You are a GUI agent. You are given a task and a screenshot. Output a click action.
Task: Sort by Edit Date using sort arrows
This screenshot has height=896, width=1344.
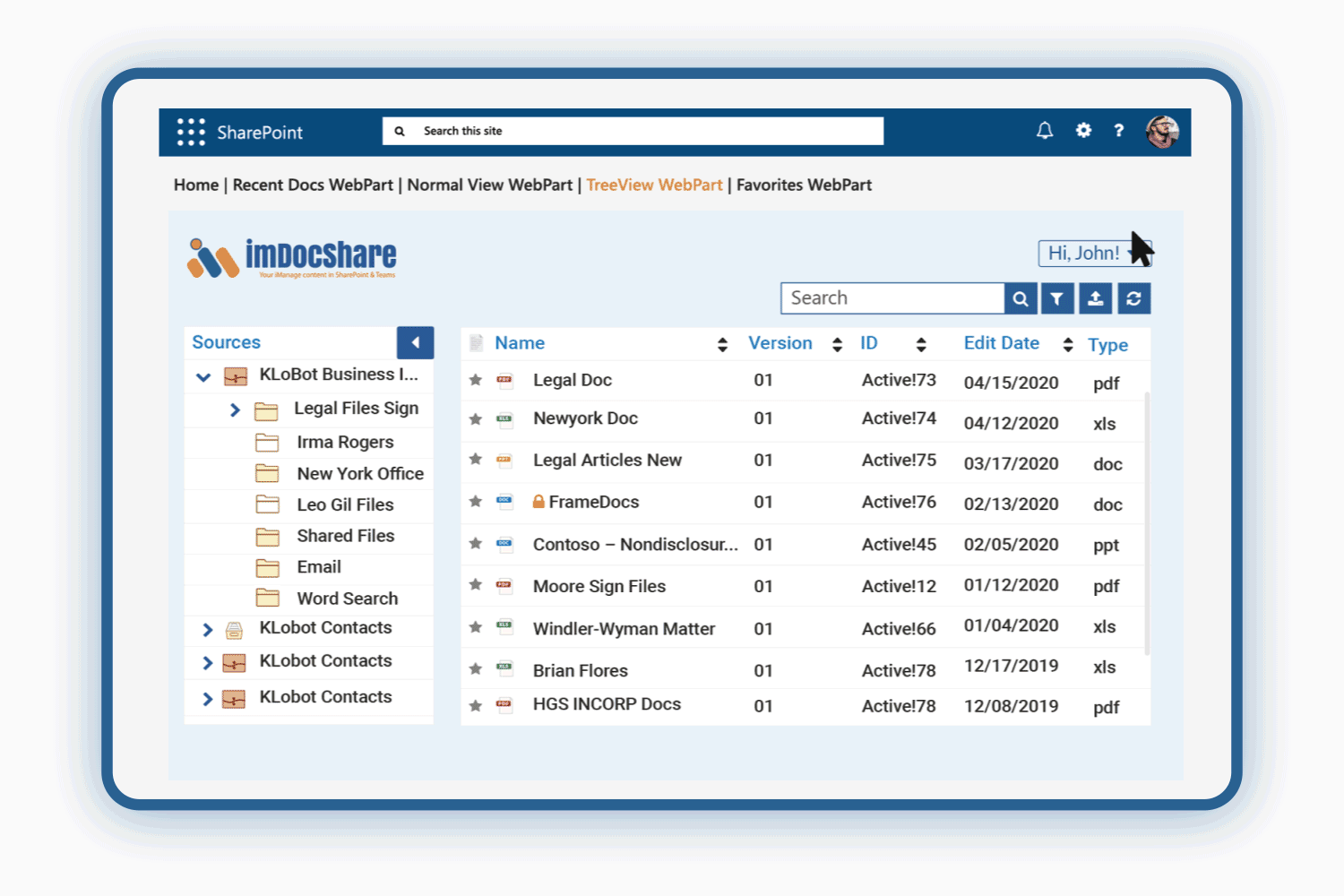coord(1067,345)
